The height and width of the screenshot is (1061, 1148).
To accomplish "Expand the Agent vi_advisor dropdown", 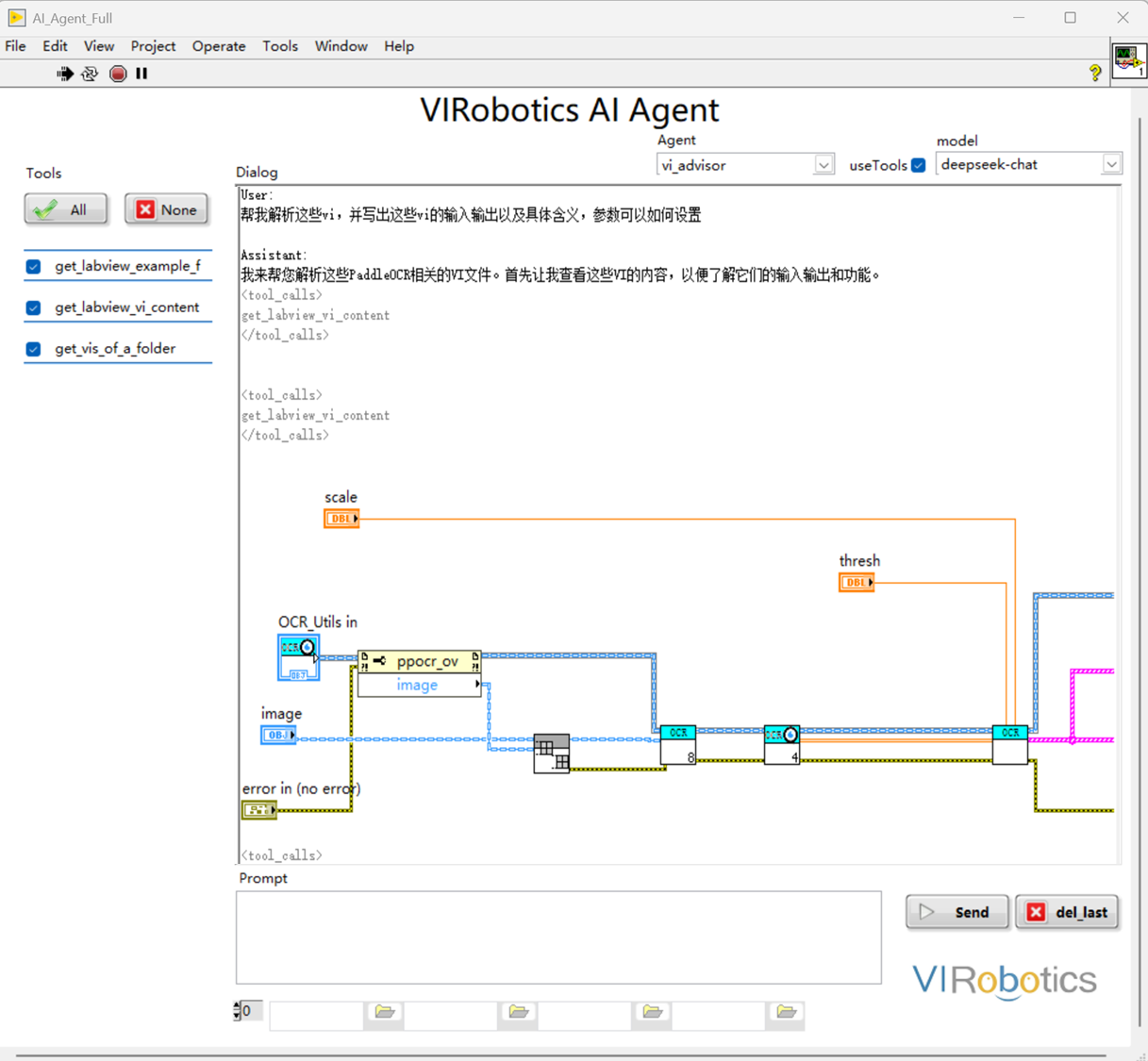I will [x=824, y=165].
